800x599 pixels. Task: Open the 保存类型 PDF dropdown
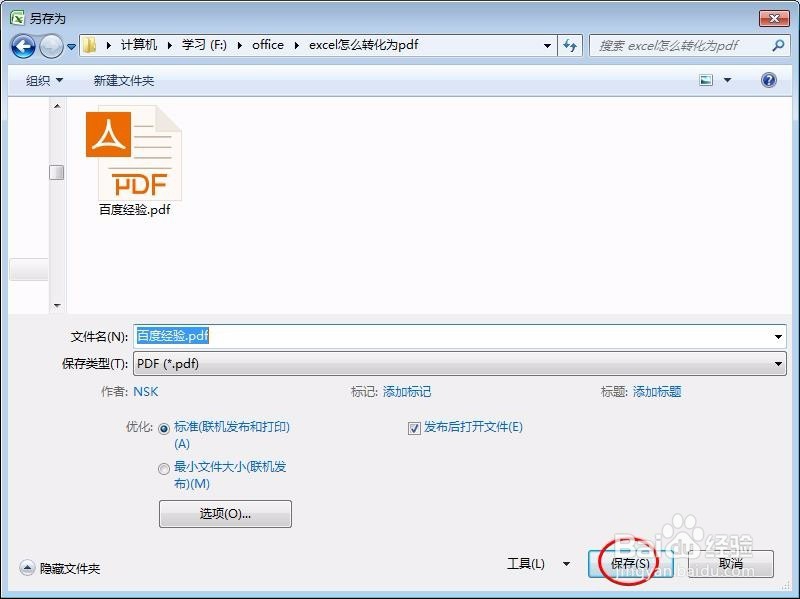(781, 363)
